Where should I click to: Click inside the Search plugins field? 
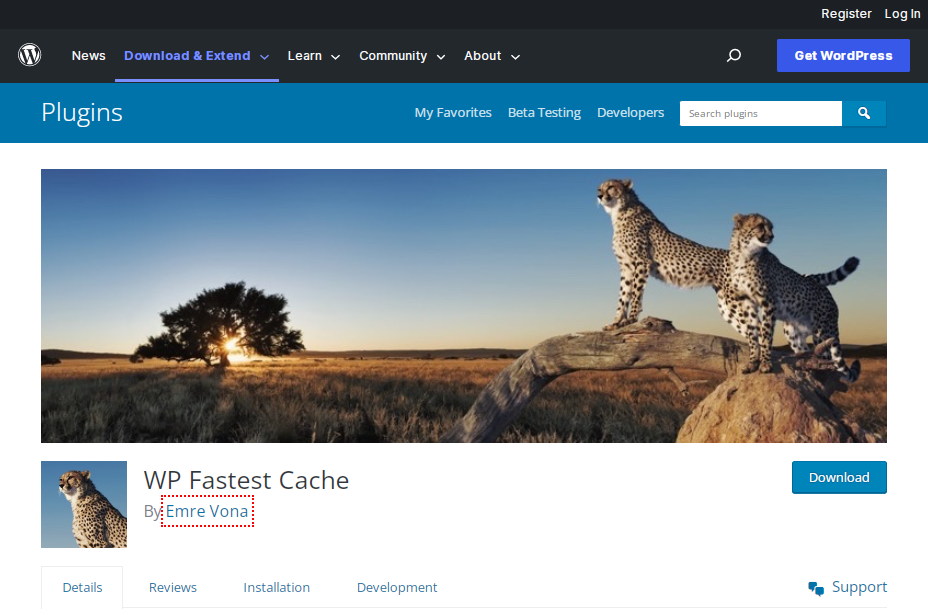click(x=760, y=113)
